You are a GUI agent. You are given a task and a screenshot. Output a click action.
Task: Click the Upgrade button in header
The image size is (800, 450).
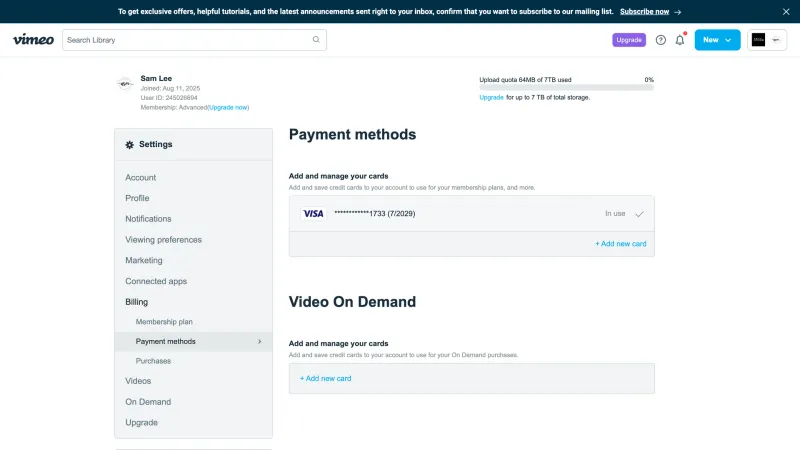coord(629,40)
